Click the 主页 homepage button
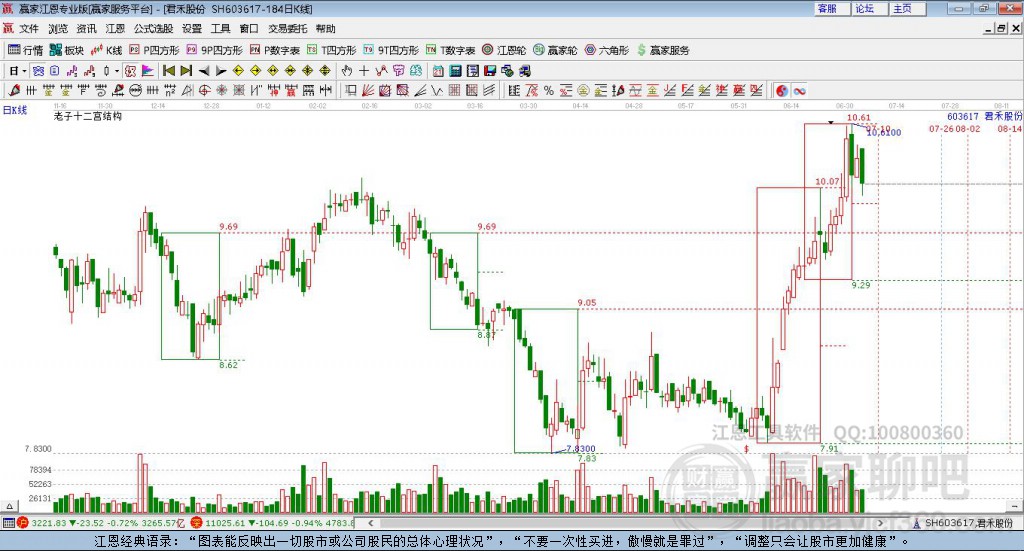Image resolution: width=1024 pixels, height=551 pixels. click(908, 8)
